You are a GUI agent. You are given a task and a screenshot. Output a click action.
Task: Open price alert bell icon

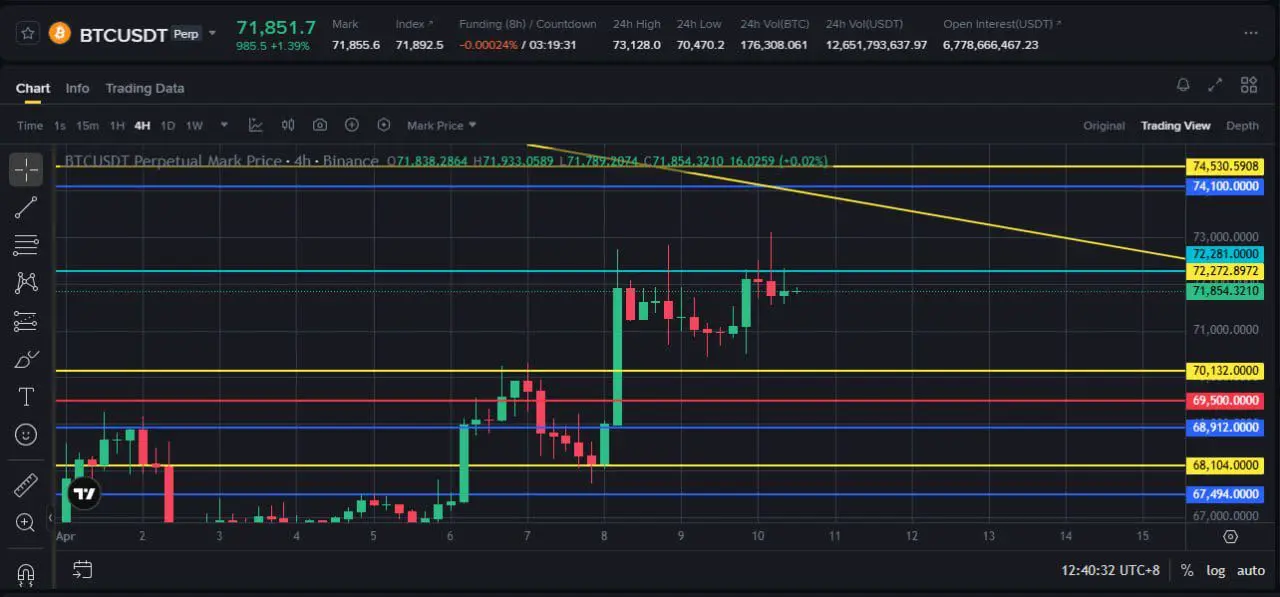[x=1183, y=86]
